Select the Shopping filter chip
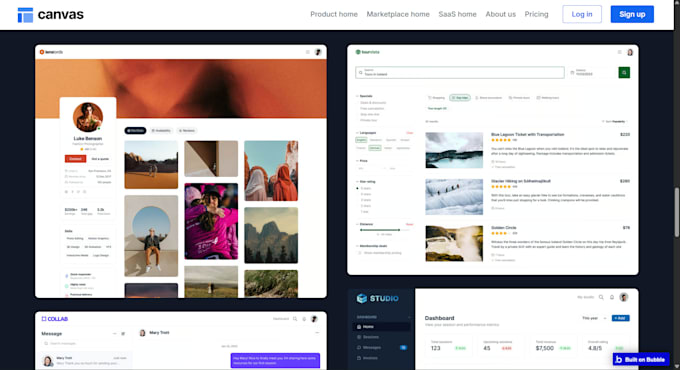Image resolution: width=680 pixels, height=370 pixels. pyautogui.click(x=436, y=98)
